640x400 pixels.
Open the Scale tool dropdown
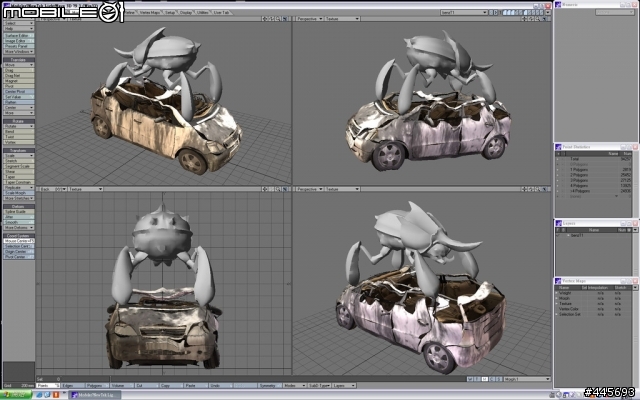click(x=19, y=156)
